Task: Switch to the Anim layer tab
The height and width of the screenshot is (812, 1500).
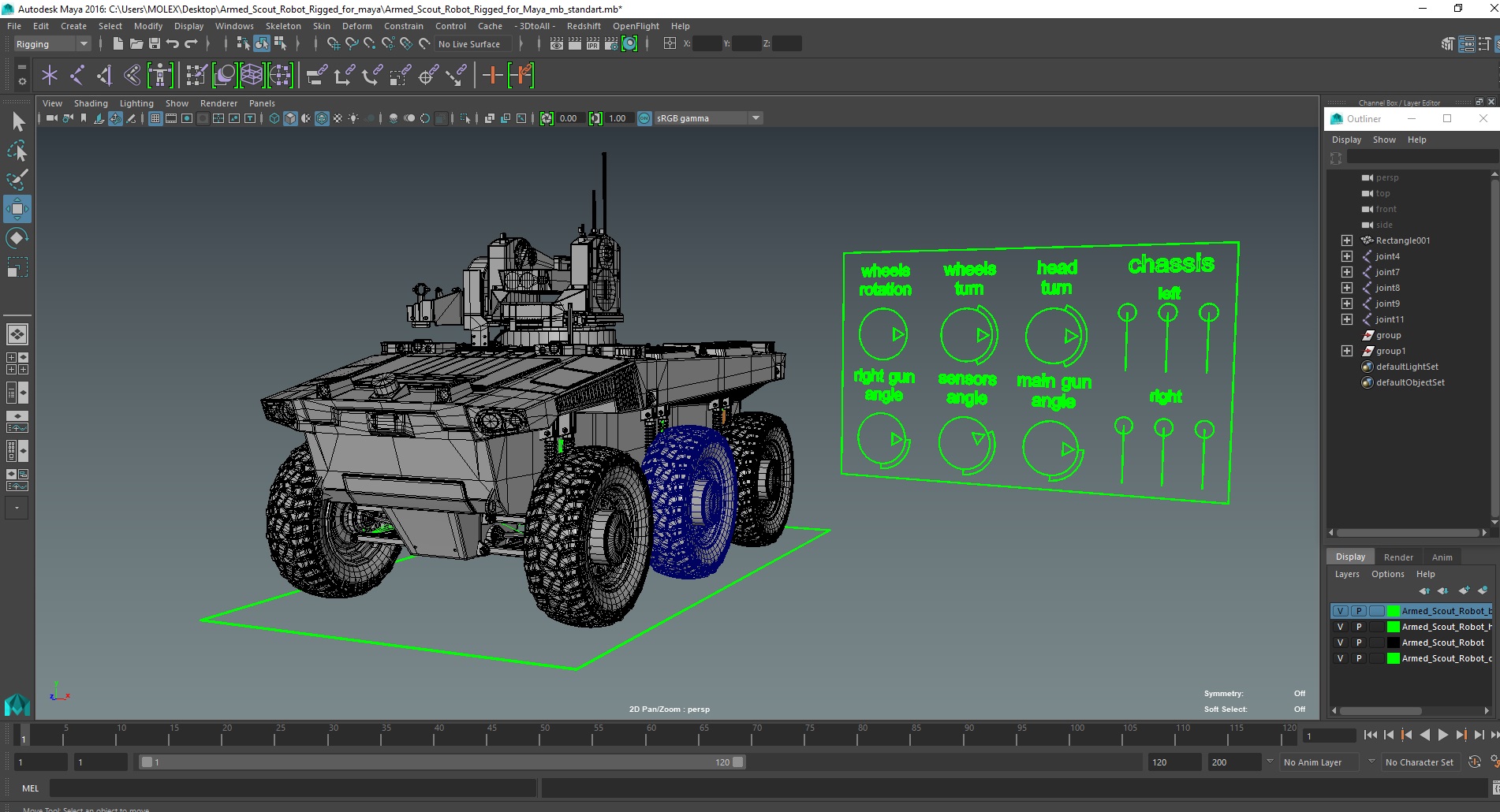Action: pyautogui.click(x=1442, y=557)
